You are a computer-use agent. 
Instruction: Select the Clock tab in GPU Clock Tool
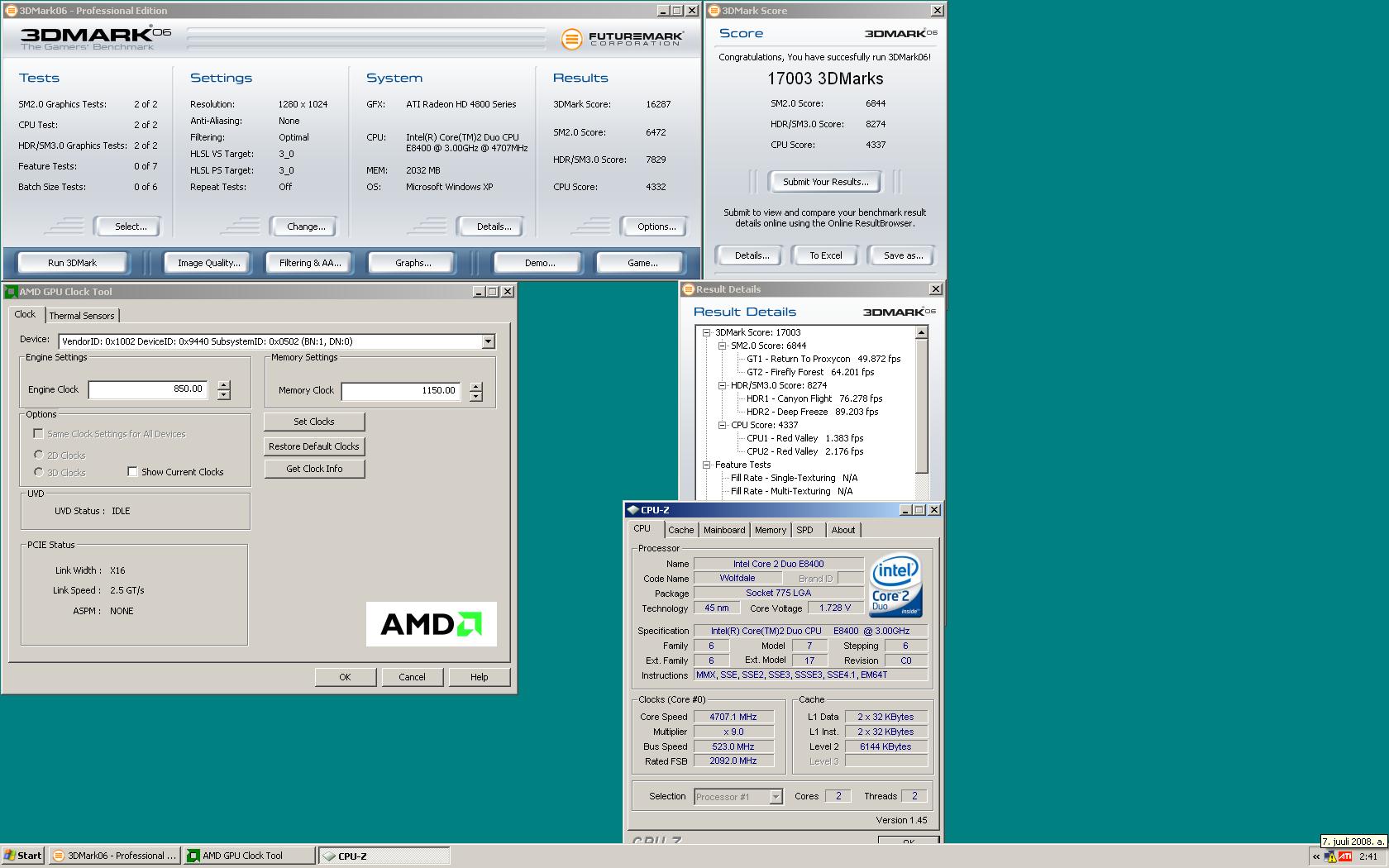click(25, 314)
